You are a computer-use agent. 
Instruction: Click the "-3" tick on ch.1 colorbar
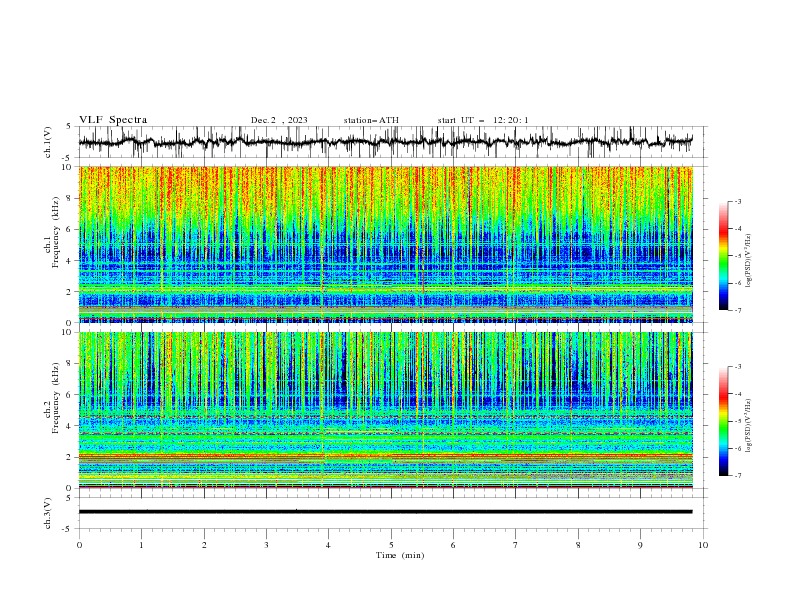[x=738, y=201]
